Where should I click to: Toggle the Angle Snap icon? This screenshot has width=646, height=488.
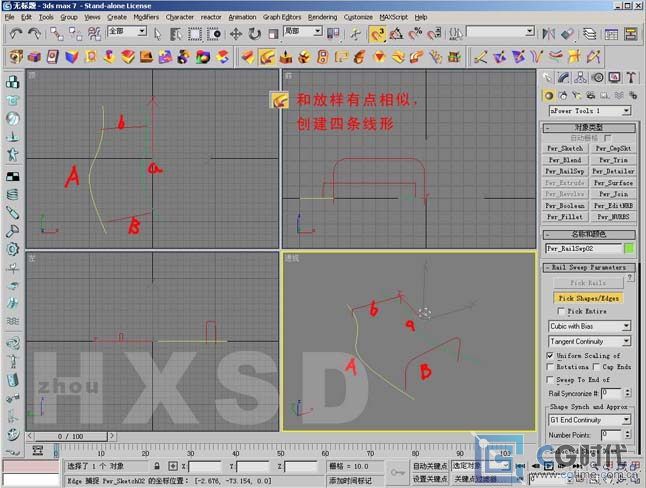tap(396, 34)
